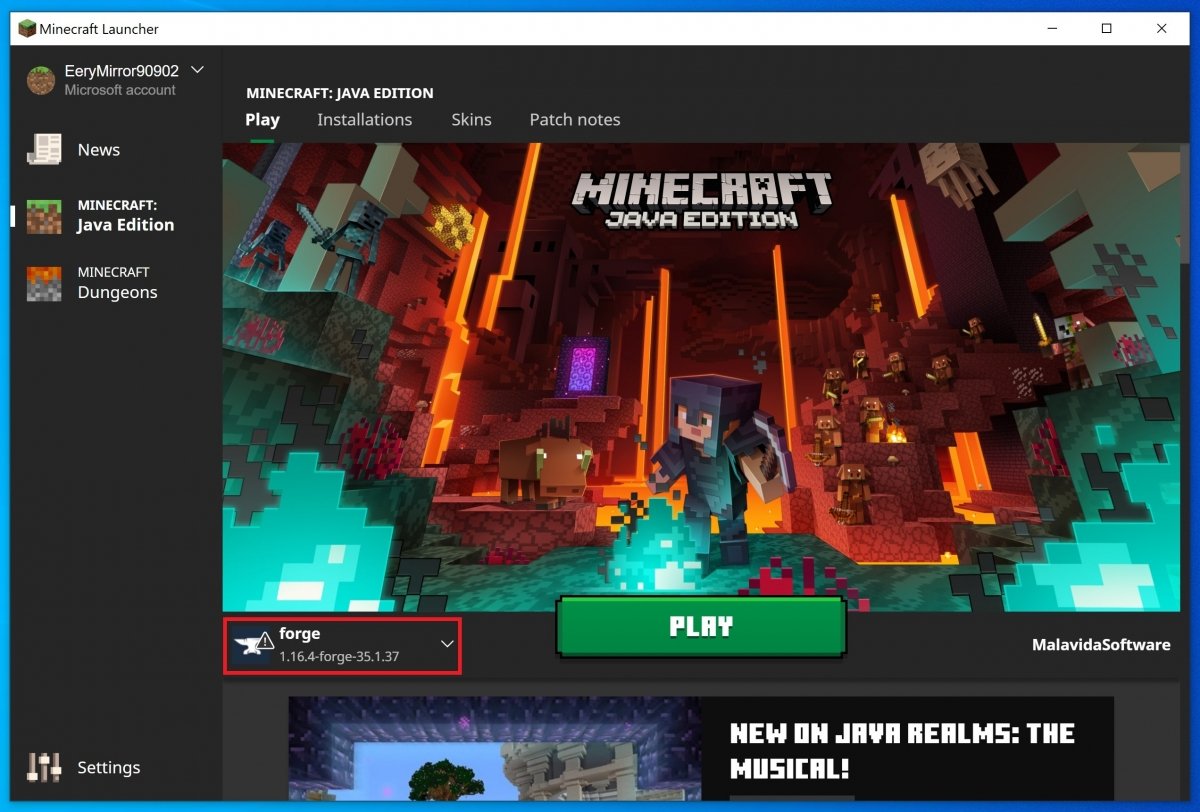The image size is (1200, 812).
Task: Click the Minecraft Launcher title bar icon
Action: click(x=27, y=29)
